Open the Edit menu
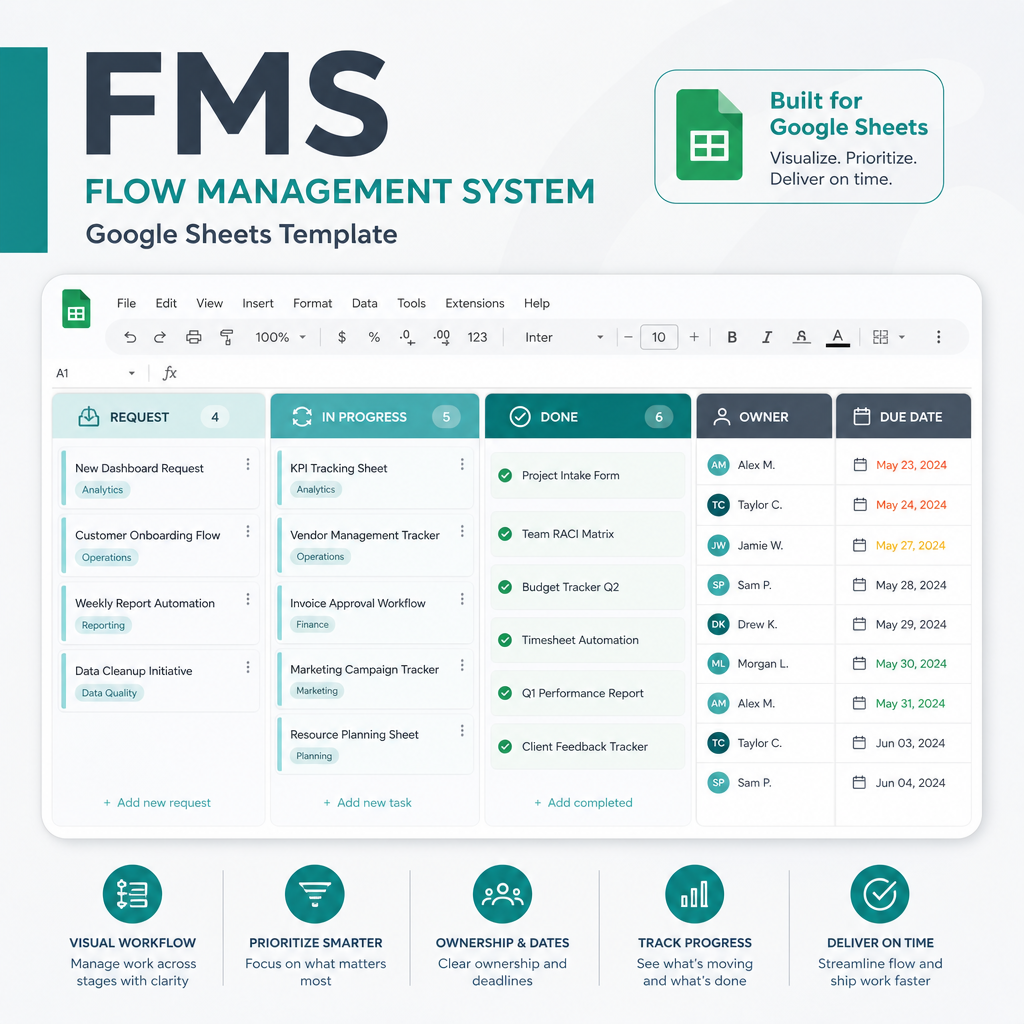 pos(166,303)
